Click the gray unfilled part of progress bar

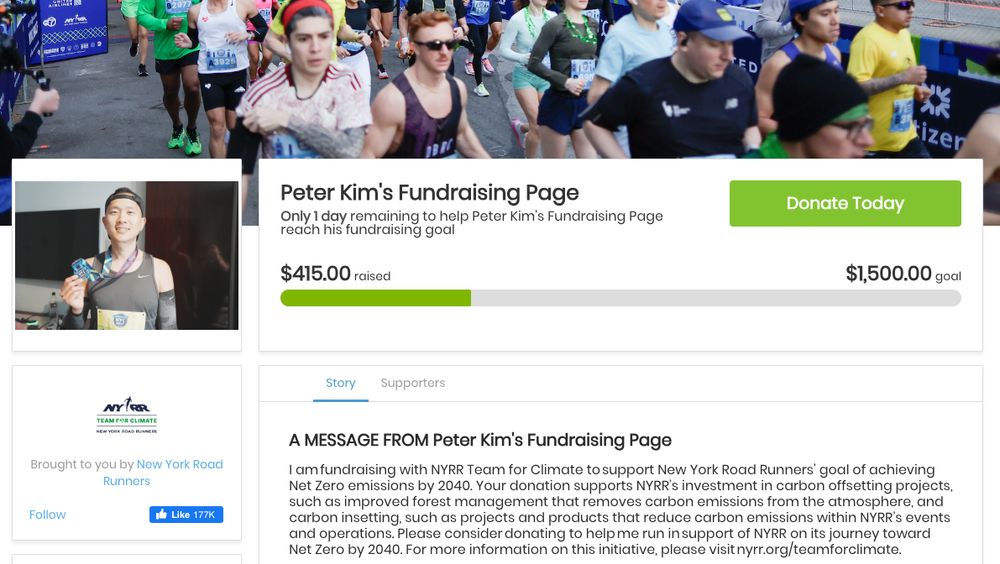716,298
